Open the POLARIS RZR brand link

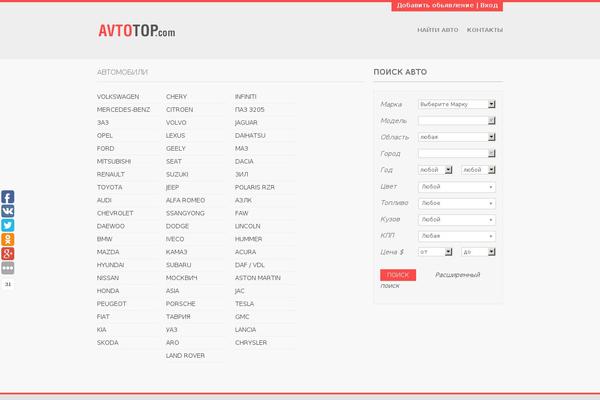tap(255, 188)
